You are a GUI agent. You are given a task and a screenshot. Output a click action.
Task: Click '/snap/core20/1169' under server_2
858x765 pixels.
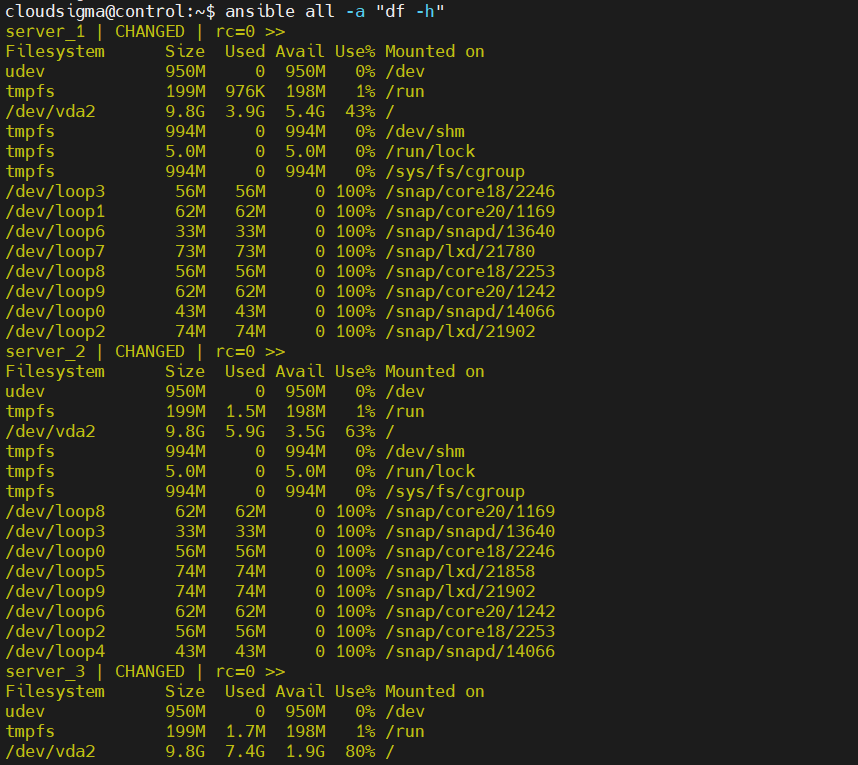[x=470, y=511]
